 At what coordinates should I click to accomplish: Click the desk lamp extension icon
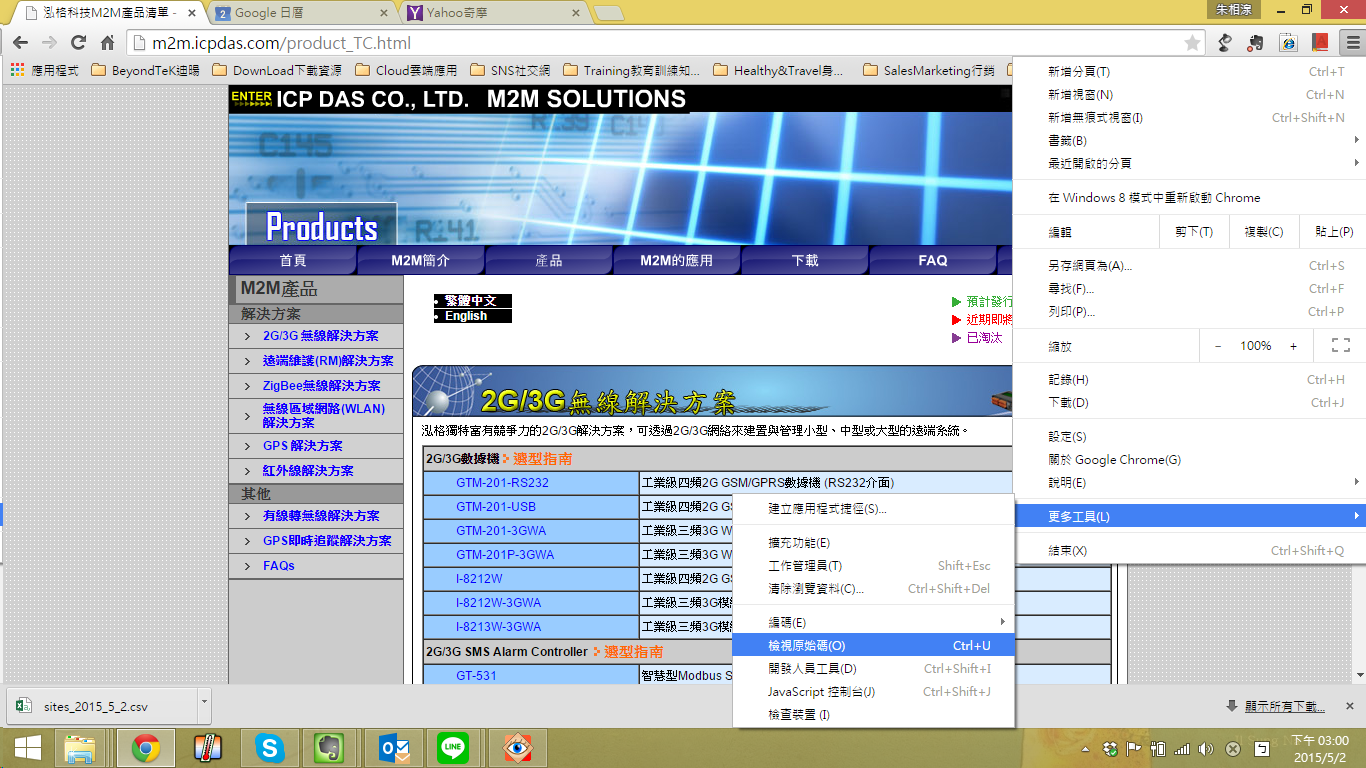click(1225, 43)
